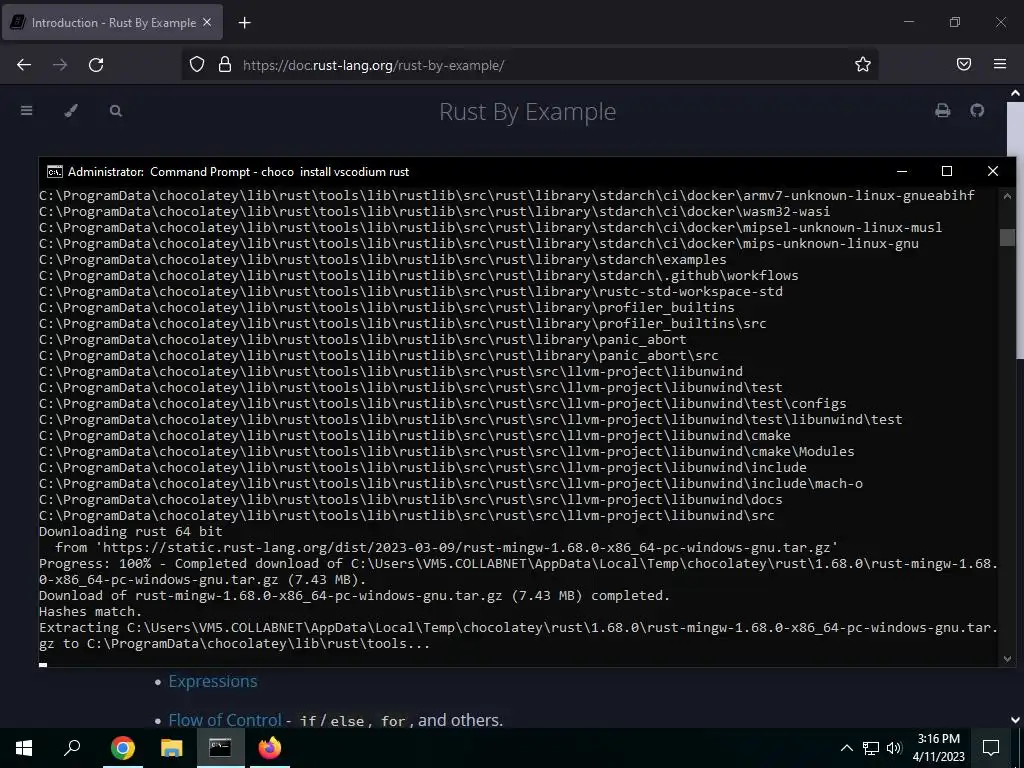Screen dimensions: 1024x768
Task: Click the path ending in rustc-std-workspace-std
Action: 411,291
